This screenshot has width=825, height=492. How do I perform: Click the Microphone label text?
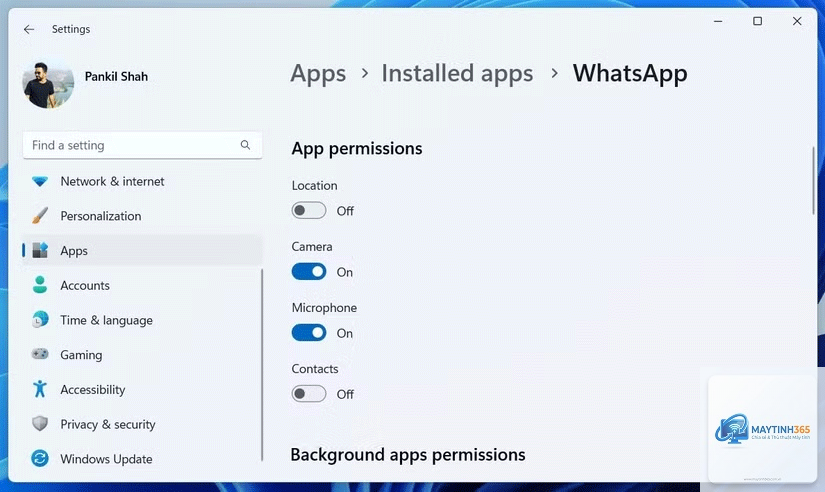tap(324, 308)
